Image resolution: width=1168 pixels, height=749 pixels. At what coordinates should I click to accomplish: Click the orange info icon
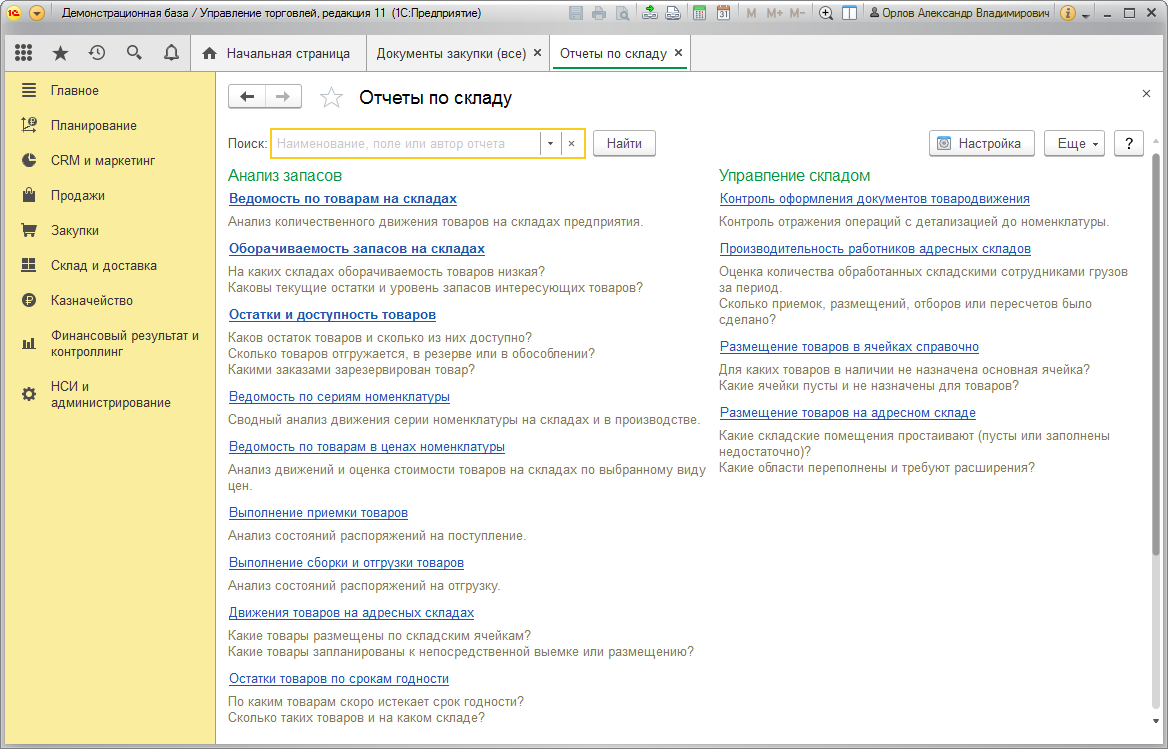[1068, 13]
